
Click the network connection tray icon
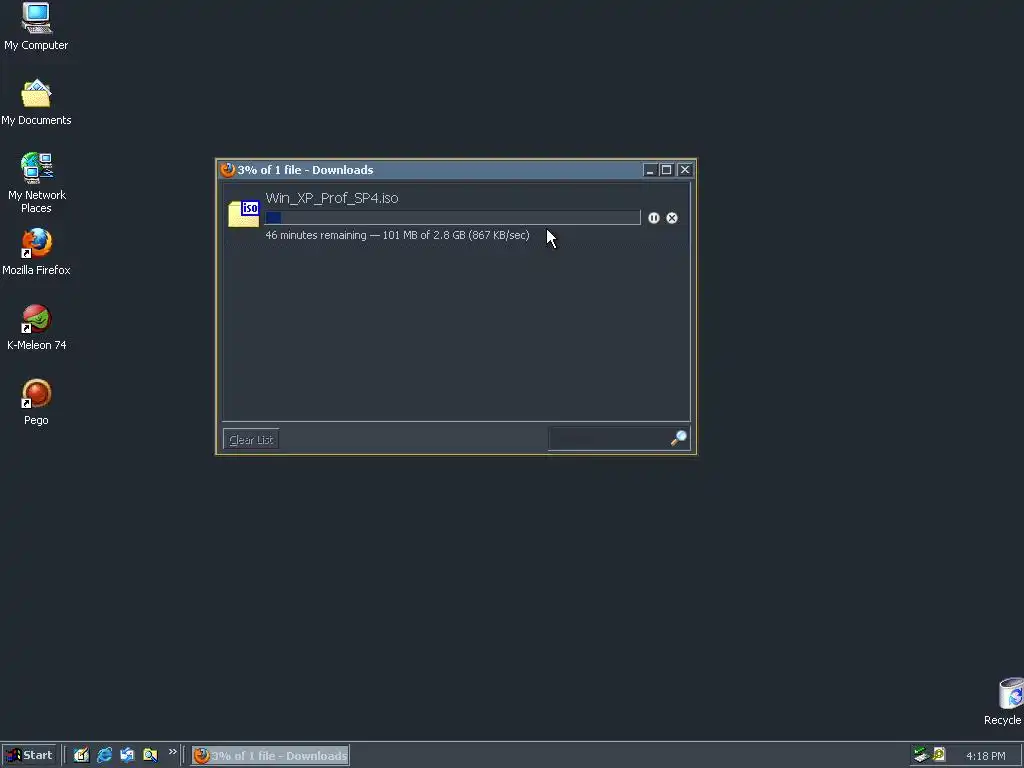coord(921,755)
